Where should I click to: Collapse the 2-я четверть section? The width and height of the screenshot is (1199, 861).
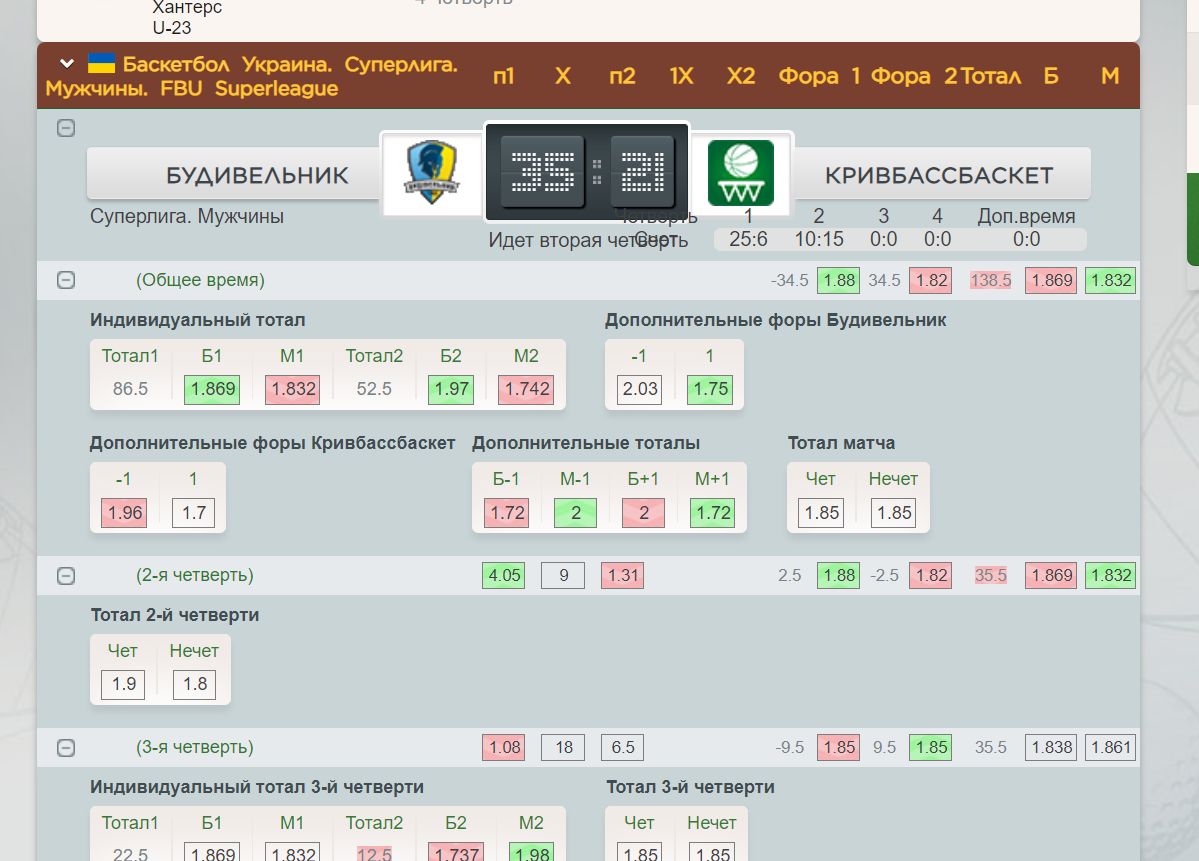66,575
